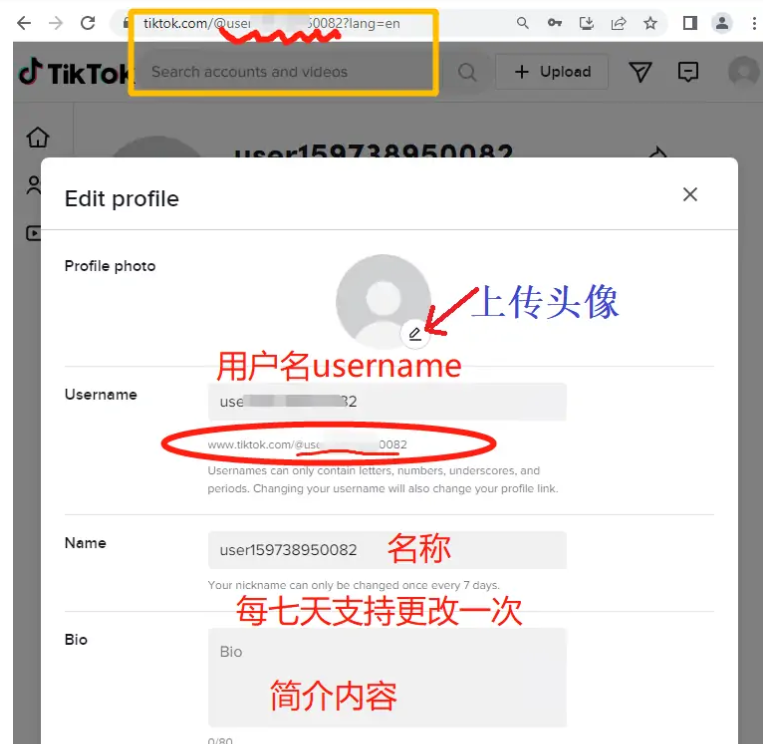Viewport: 763px width, 744px height.
Task: Reload the page
Action: tap(88, 23)
